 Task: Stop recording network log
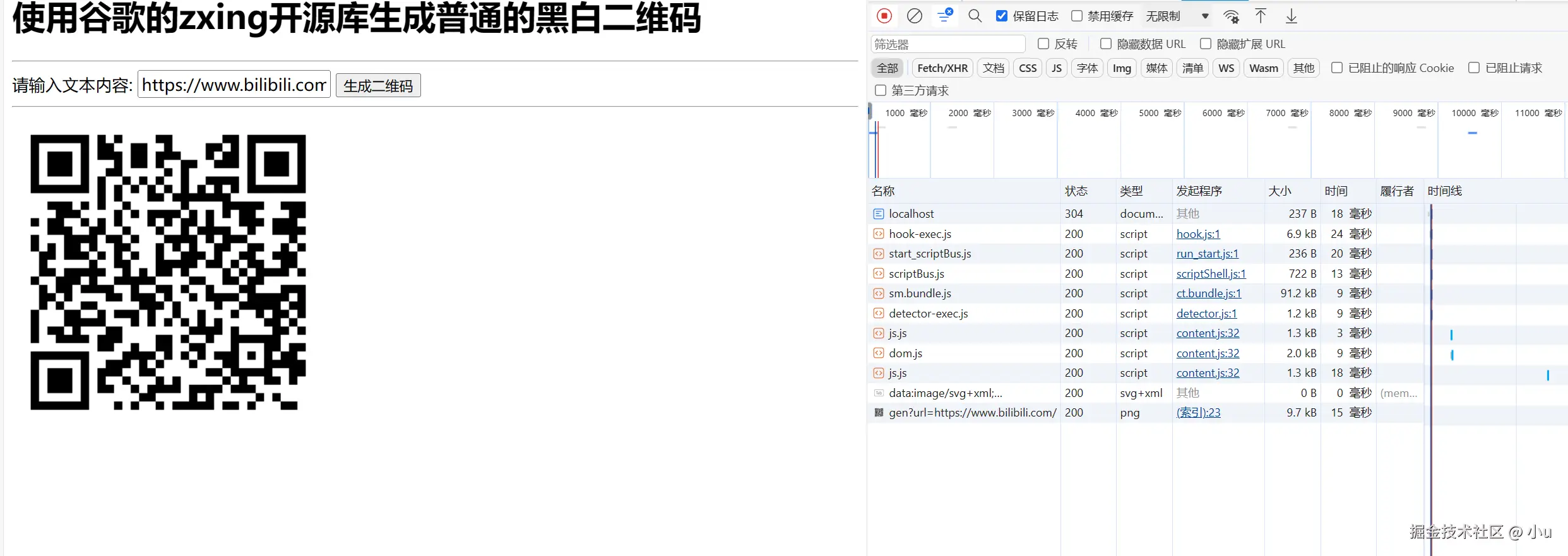click(x=884, y=16)
